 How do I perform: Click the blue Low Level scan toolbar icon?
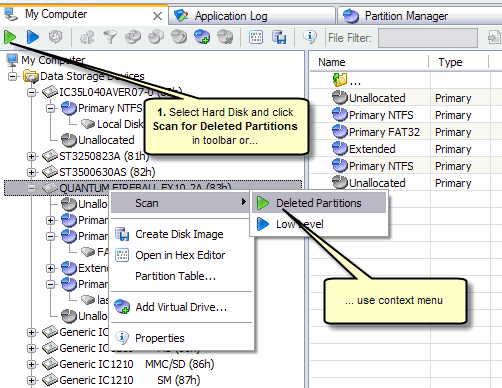click(33, 37)
